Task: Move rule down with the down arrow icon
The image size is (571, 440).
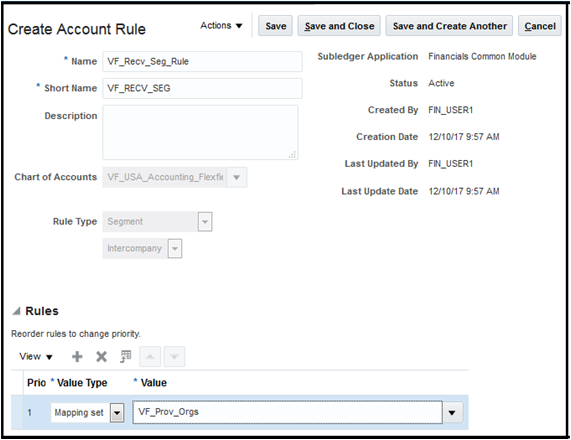Action: (174, 357)
